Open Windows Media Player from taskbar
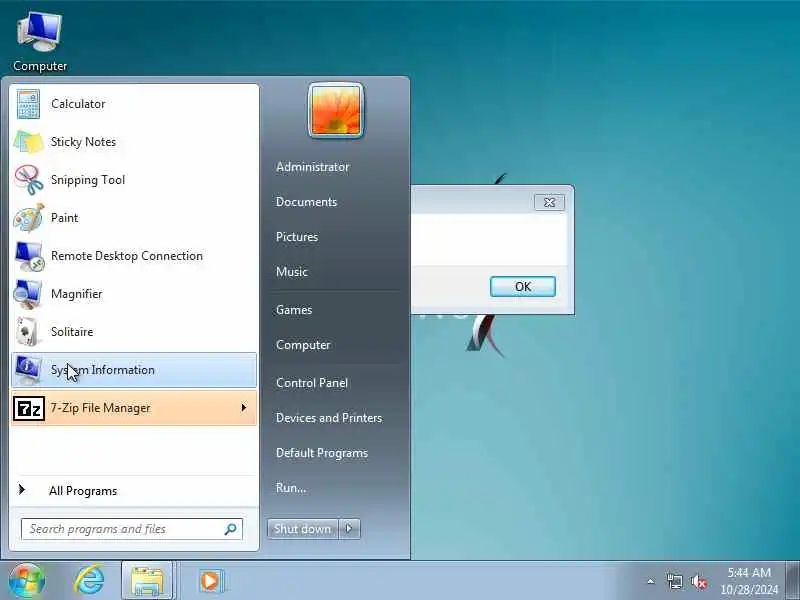800x600 pixels. 210,581
